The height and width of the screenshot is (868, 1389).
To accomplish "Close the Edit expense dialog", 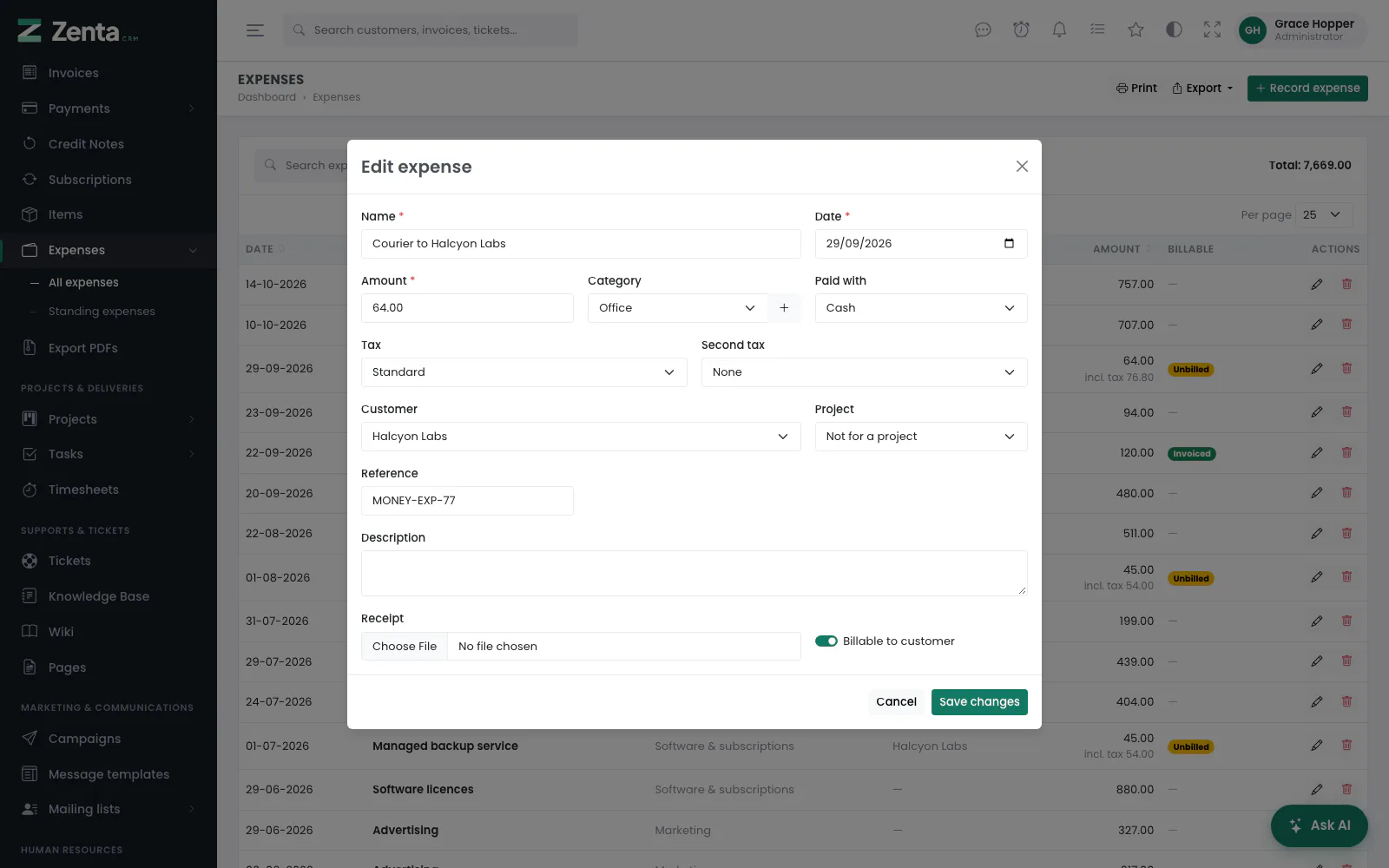I will click(x=1022, y=167).
